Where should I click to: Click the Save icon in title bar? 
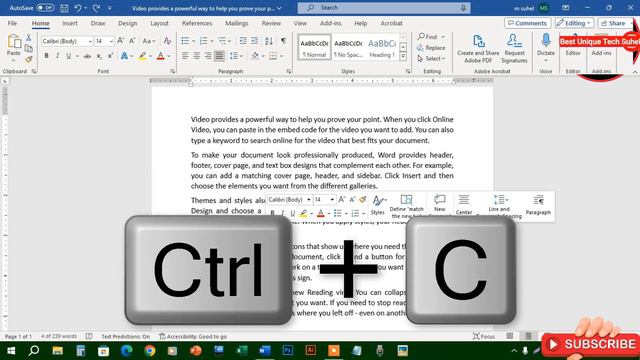[64, 8]
